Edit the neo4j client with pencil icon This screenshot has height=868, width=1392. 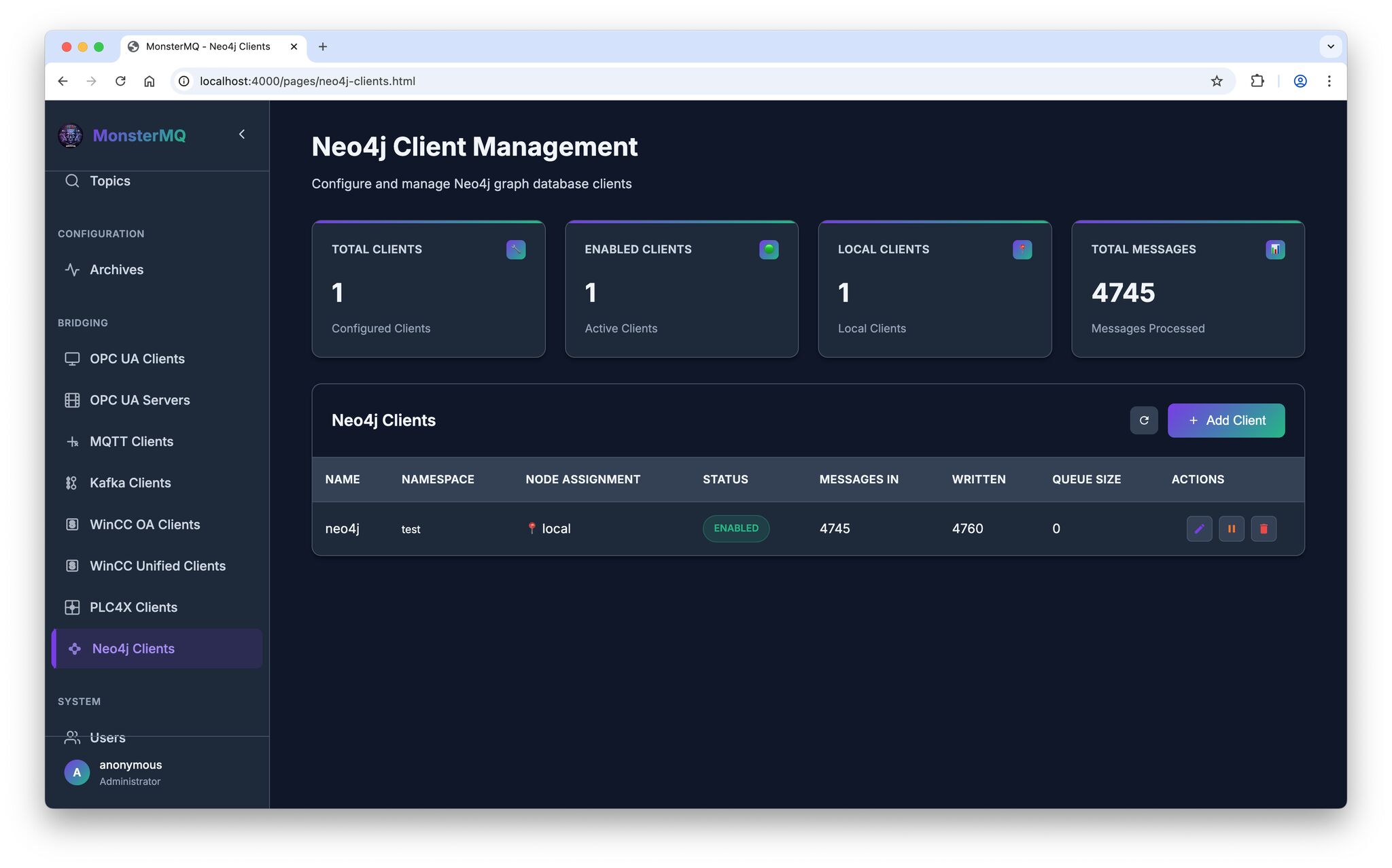click(x=1199, y=529)
